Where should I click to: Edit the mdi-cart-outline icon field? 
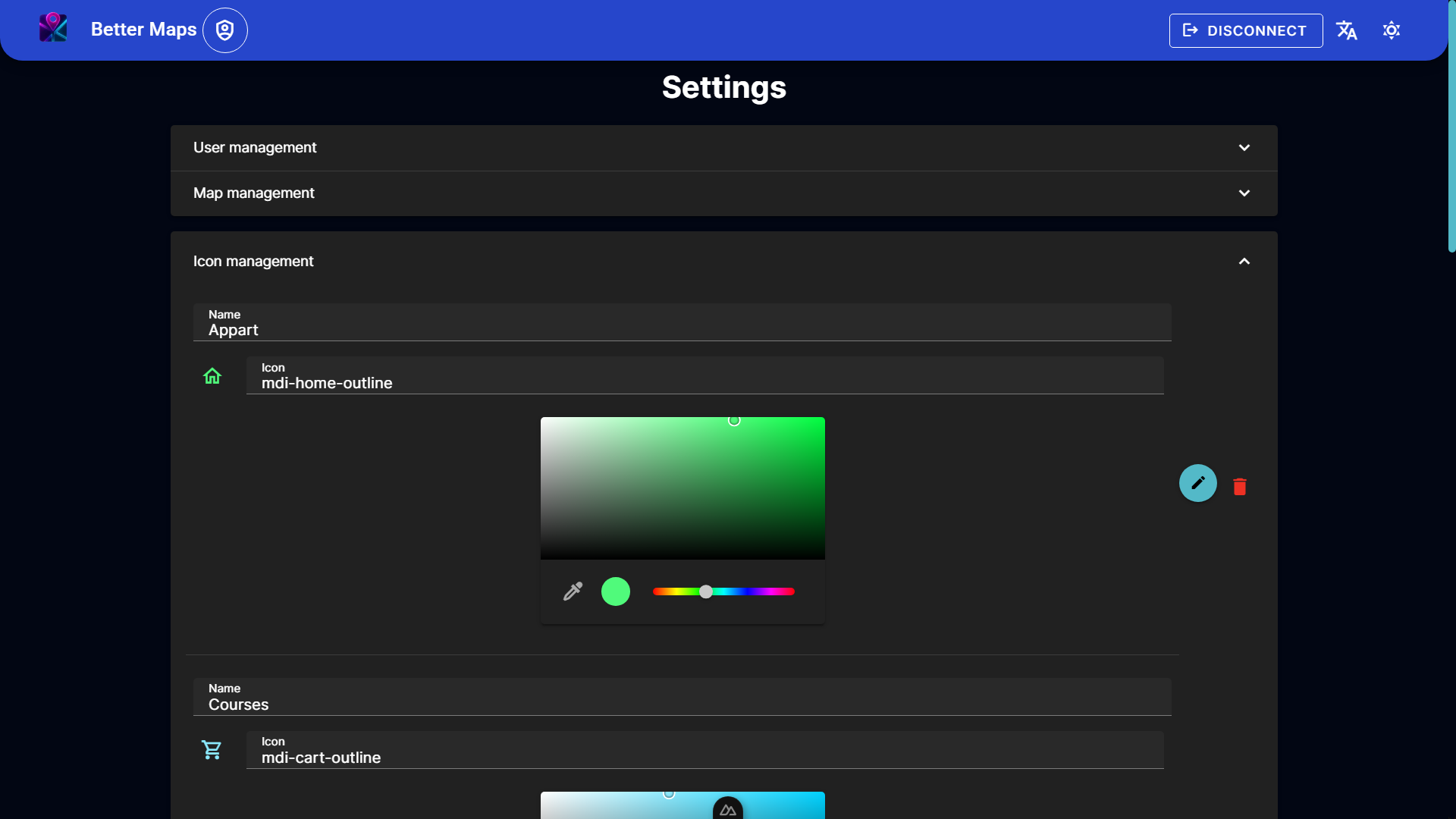[704, 758]
